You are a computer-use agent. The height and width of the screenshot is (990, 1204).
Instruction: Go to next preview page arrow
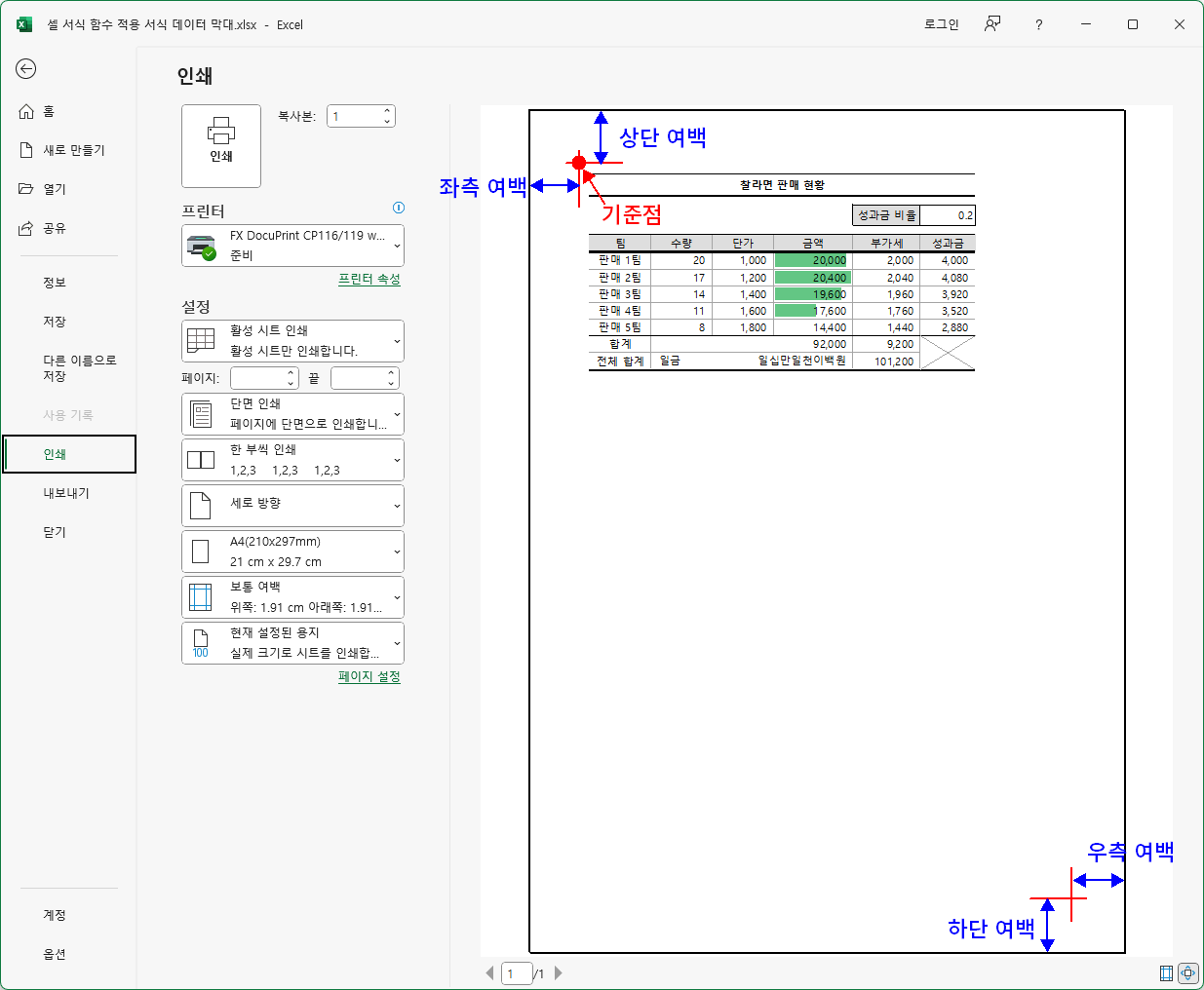[559, 972]
